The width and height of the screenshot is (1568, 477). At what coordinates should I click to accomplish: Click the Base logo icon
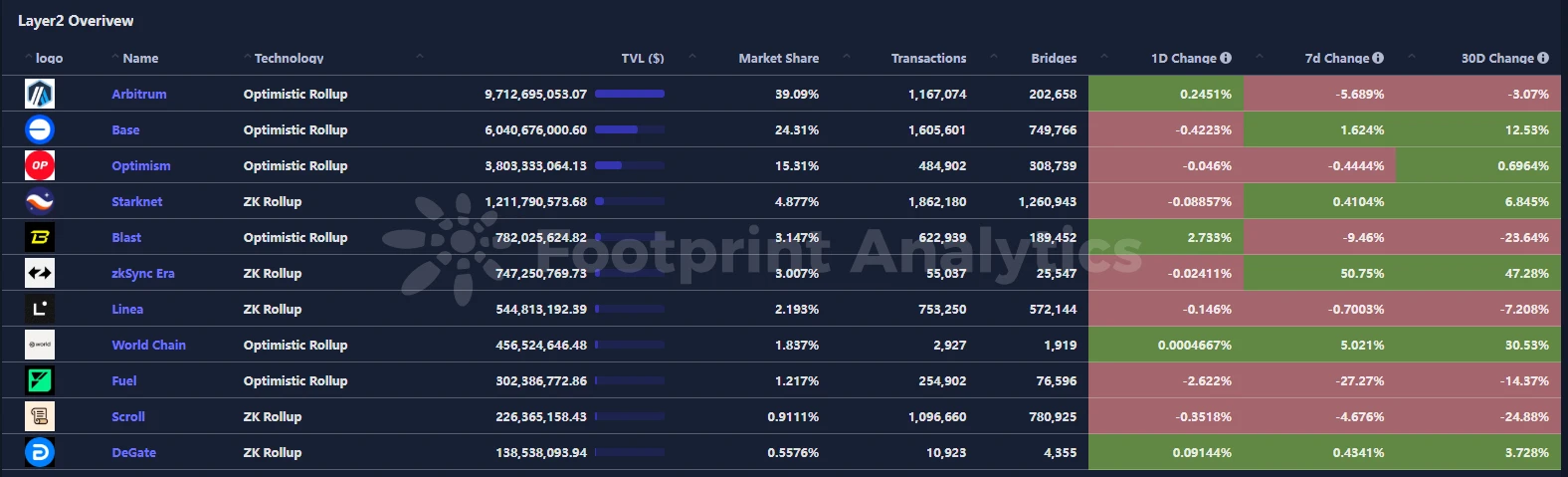(x=40, y=129)
